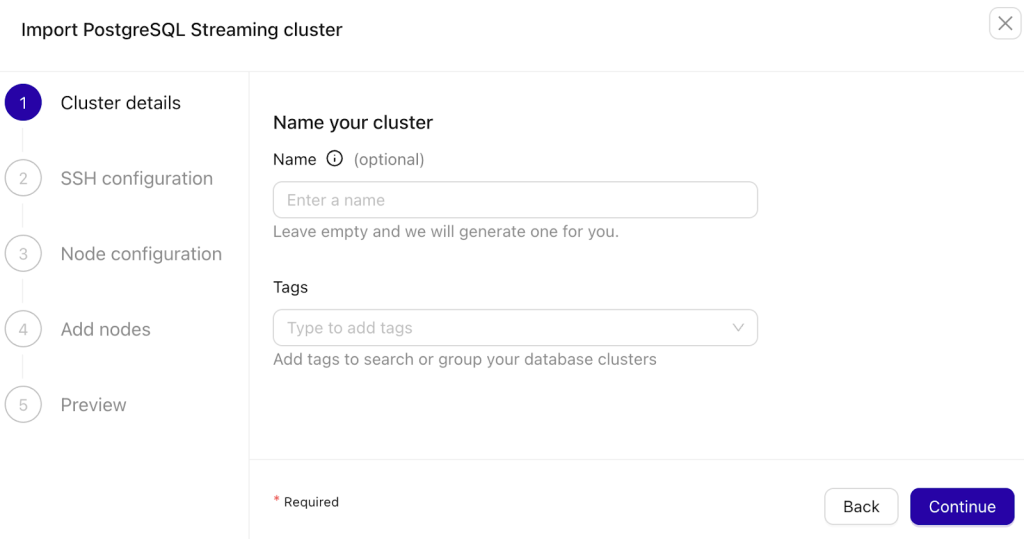Select the Add nodes step
This screenshot has height=539, width=1024.
[105, 329]
